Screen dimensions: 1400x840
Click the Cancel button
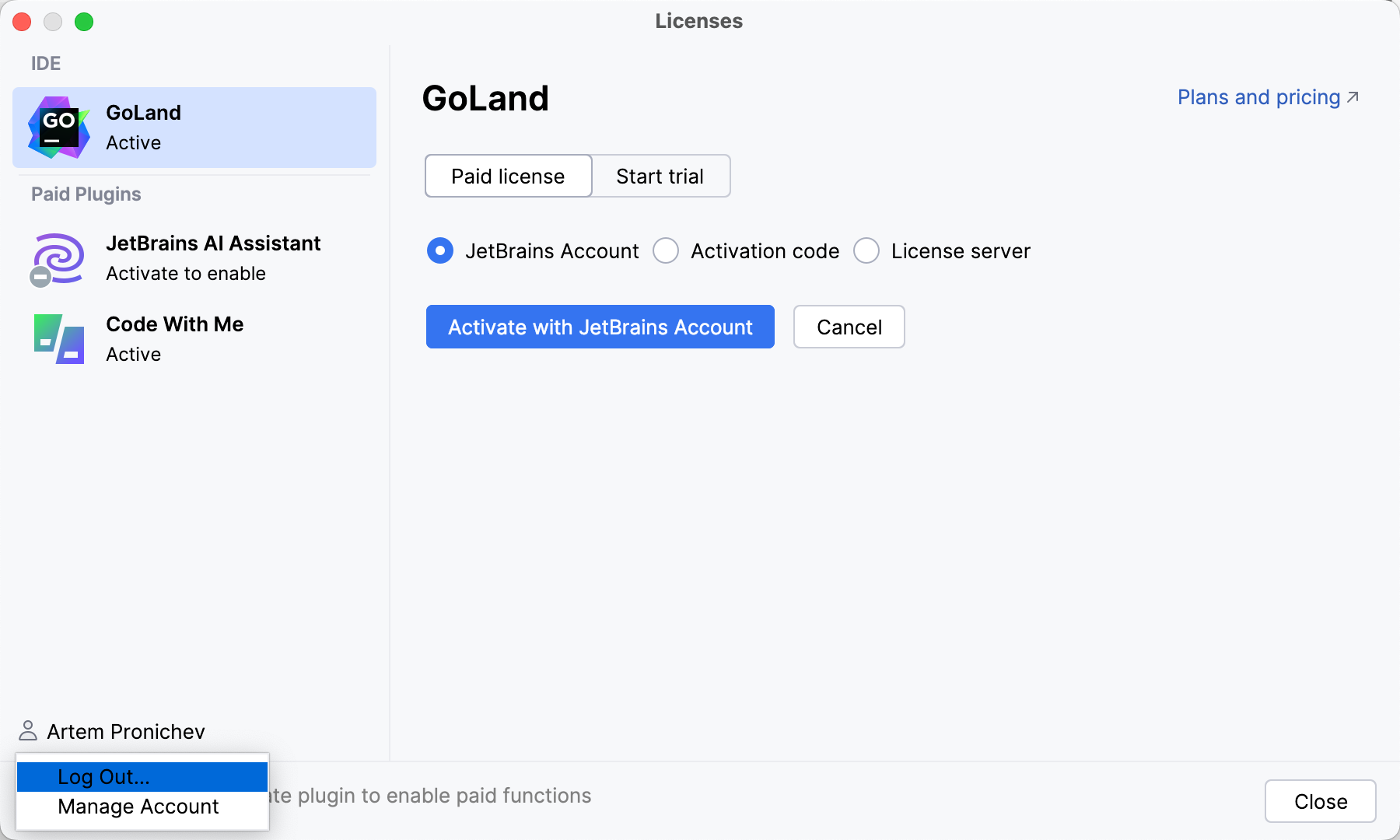[849, 327]
